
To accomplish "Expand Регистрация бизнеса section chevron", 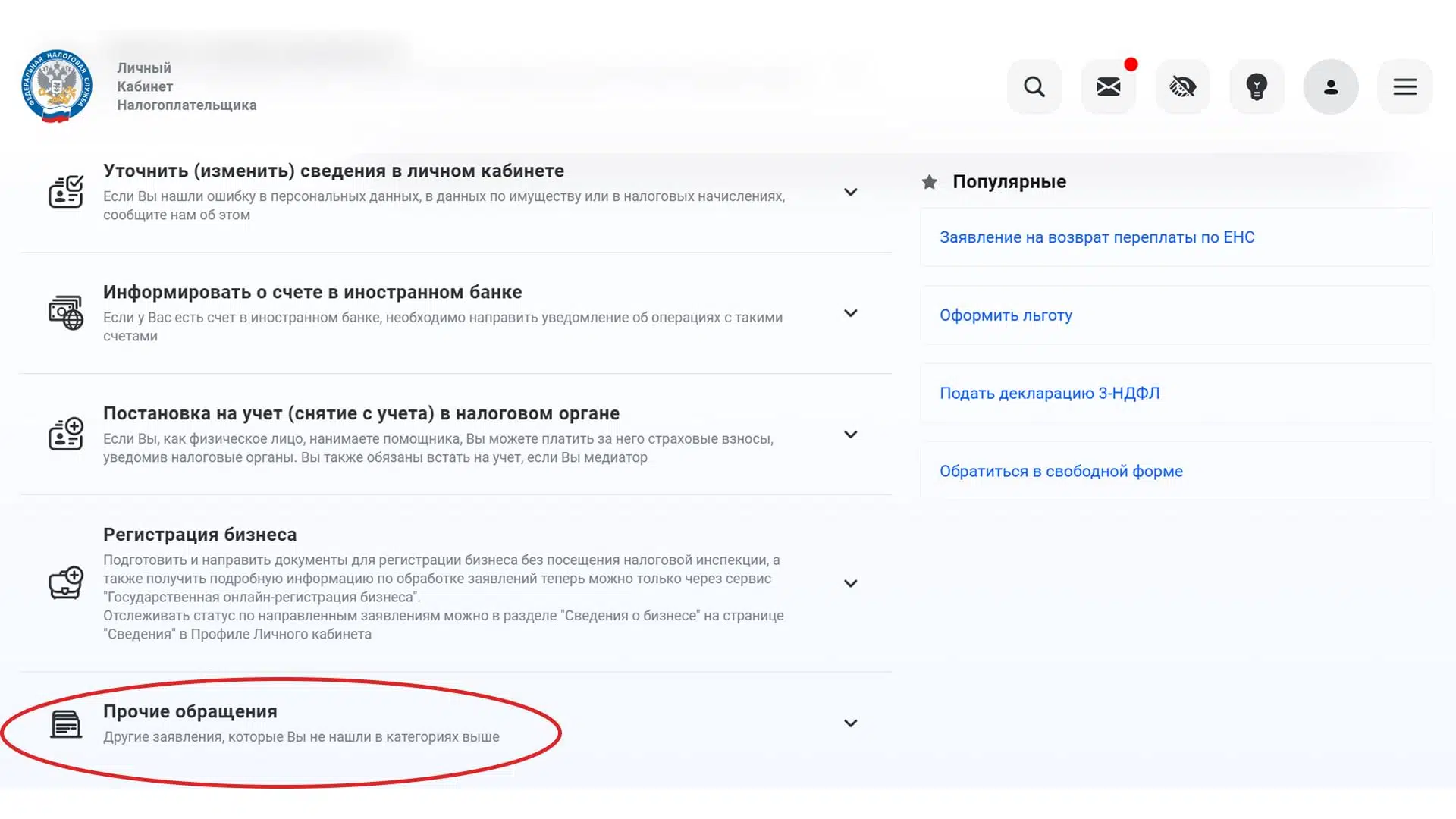I will pos(851,583).
